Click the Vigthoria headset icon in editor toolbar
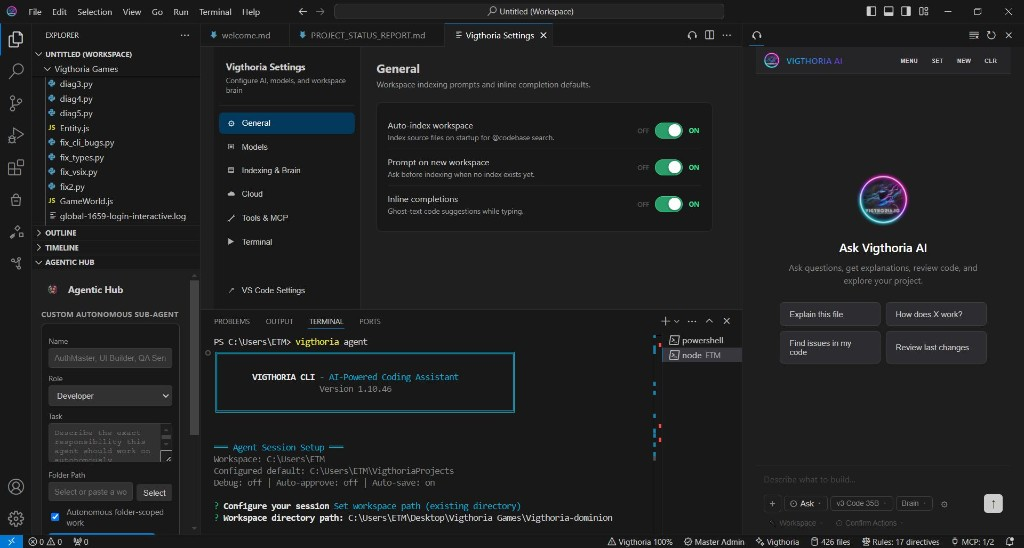The image size is (1024, 548). (x=692, y=35)
